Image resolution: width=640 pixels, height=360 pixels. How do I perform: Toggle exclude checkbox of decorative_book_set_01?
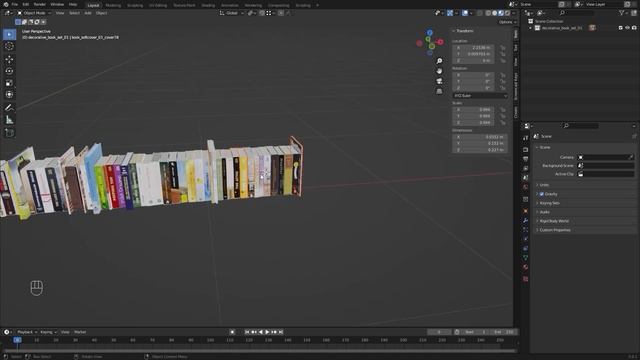tap(621, 28)
